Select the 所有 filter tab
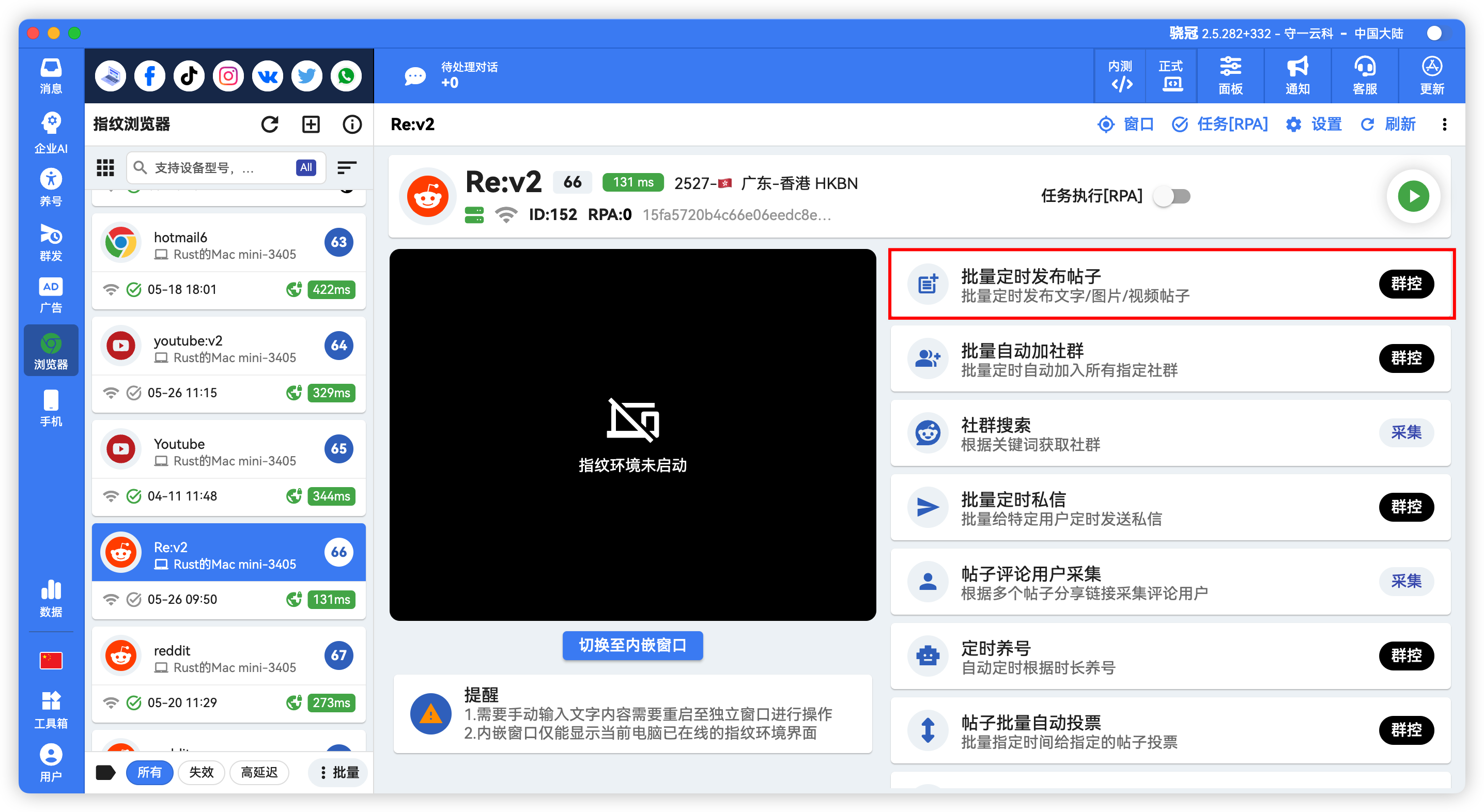The height and width of the screenshot is (812, 1484). click(x=149, y=772)
